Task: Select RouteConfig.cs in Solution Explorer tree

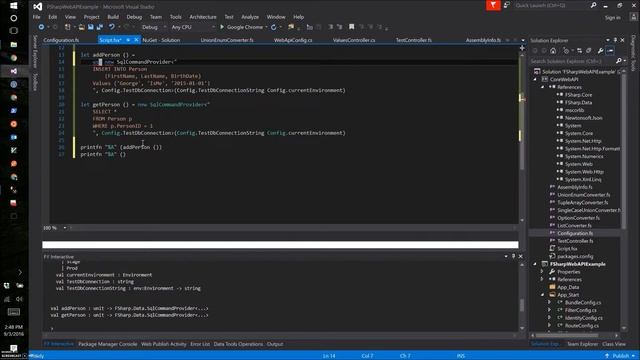Action: tap(582, 326)
